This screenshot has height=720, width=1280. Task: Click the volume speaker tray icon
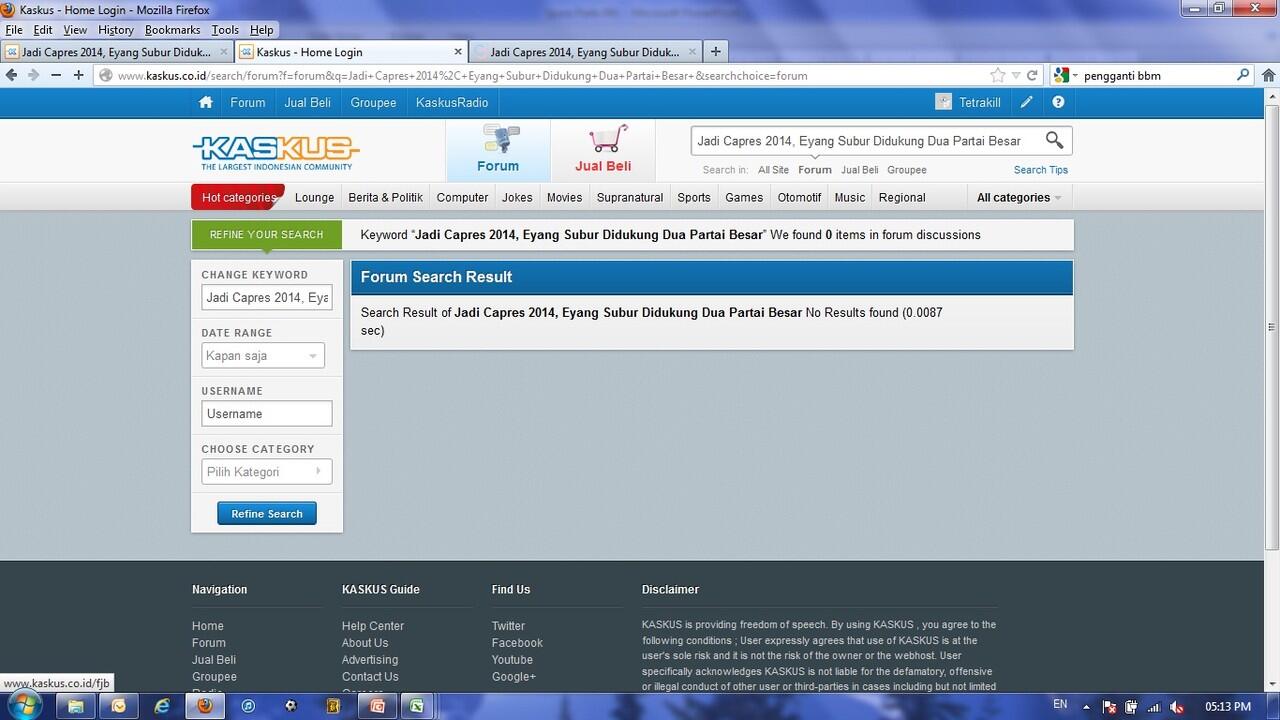(1177, 707)
